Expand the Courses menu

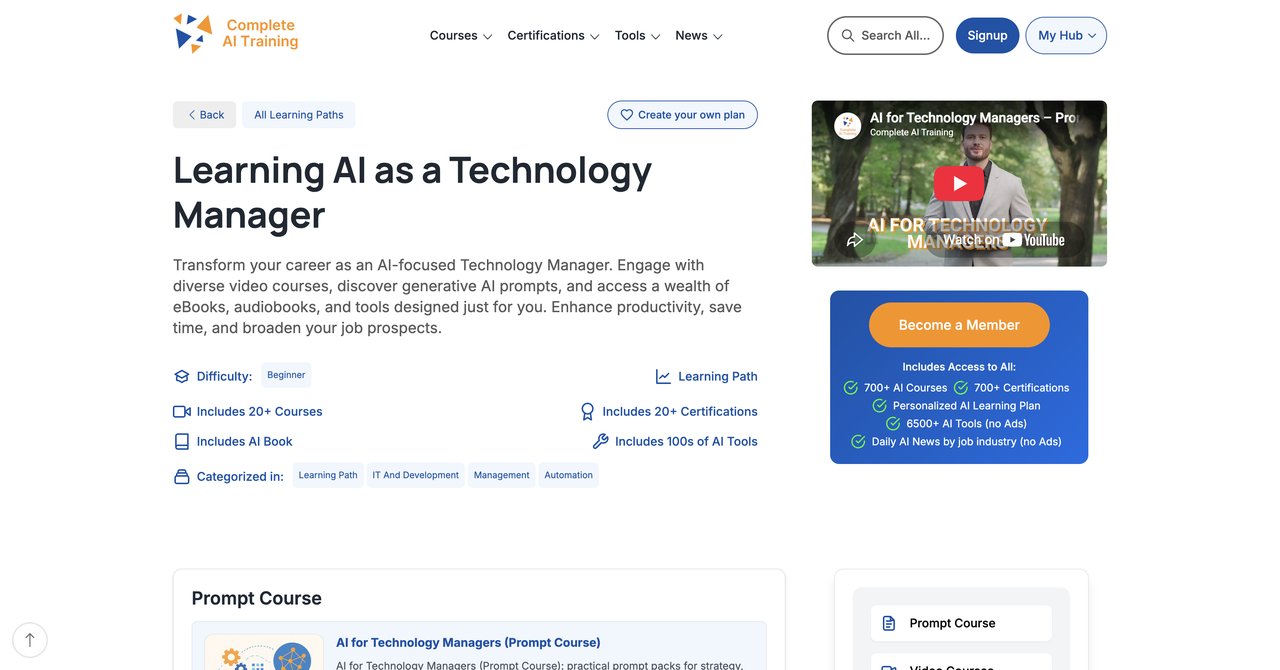coord(461,35)
